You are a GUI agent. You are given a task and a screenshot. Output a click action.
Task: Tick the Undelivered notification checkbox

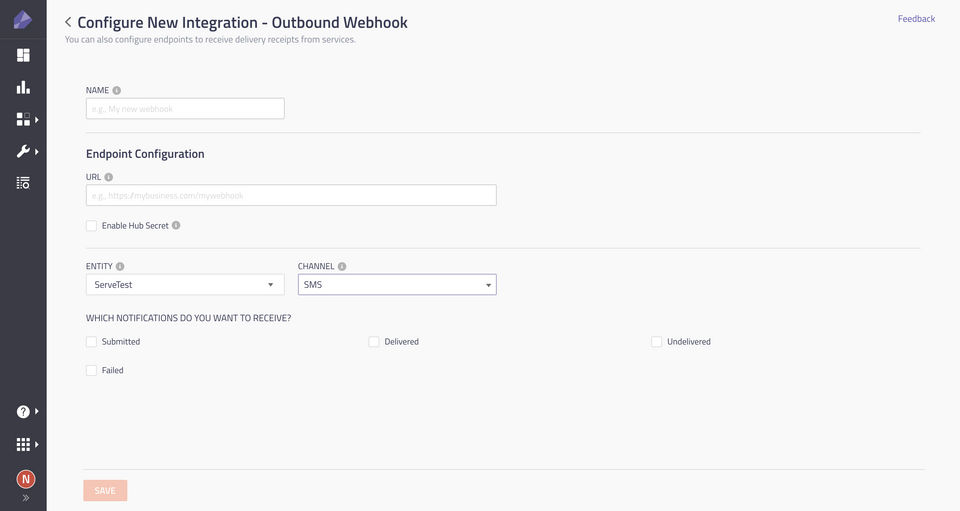[657, 342]
